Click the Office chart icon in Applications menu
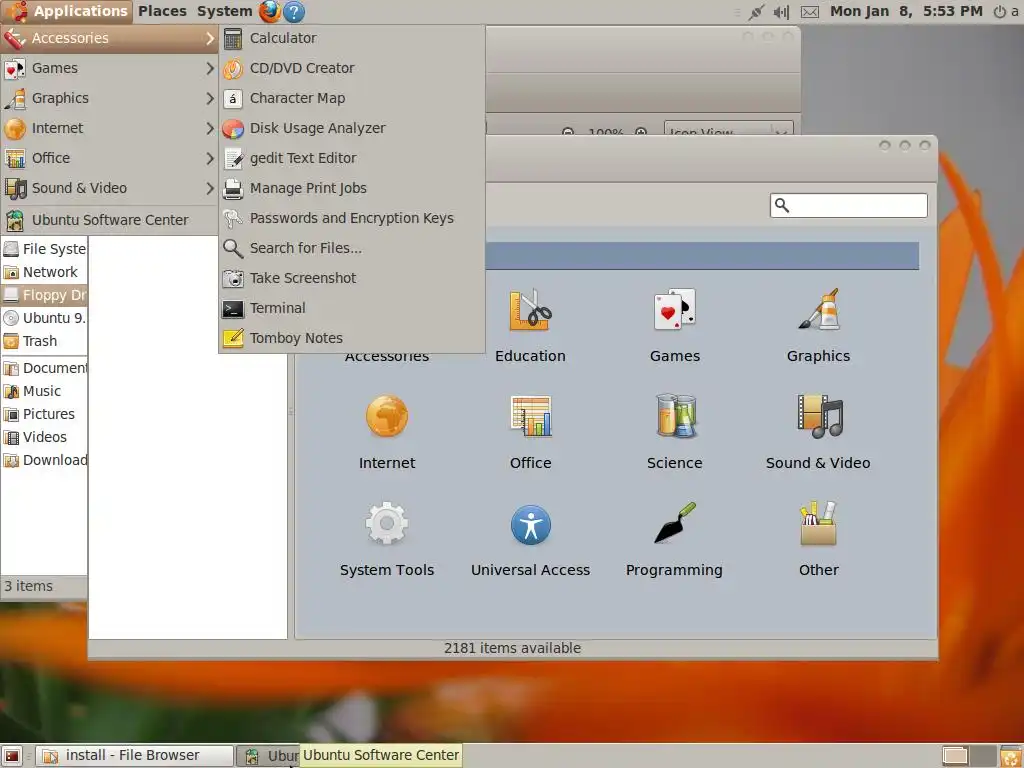Viewport: 1024px width, 768px height. pyautogui.click(x=14, y=158)
